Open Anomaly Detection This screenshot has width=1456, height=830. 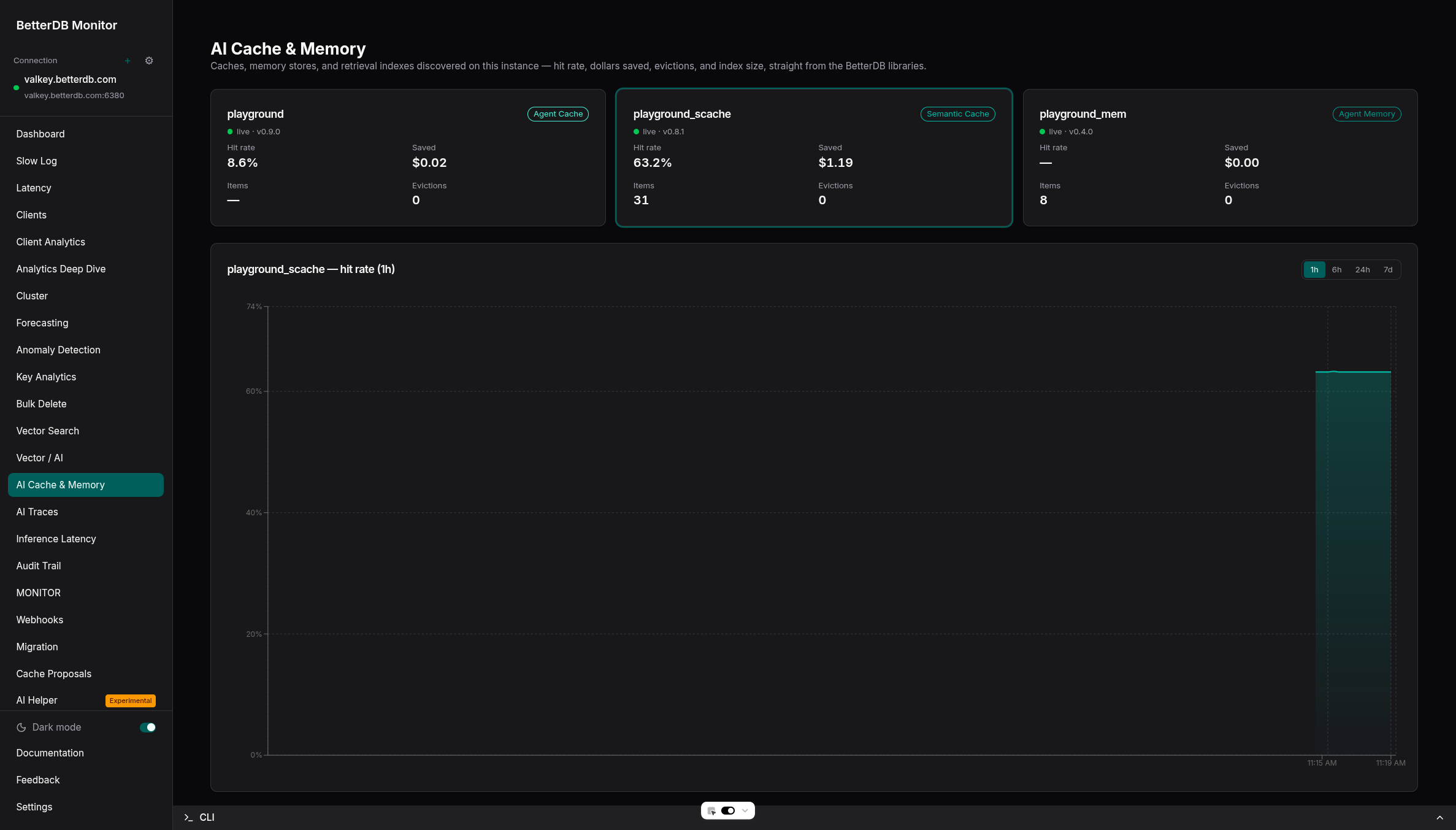86,350
